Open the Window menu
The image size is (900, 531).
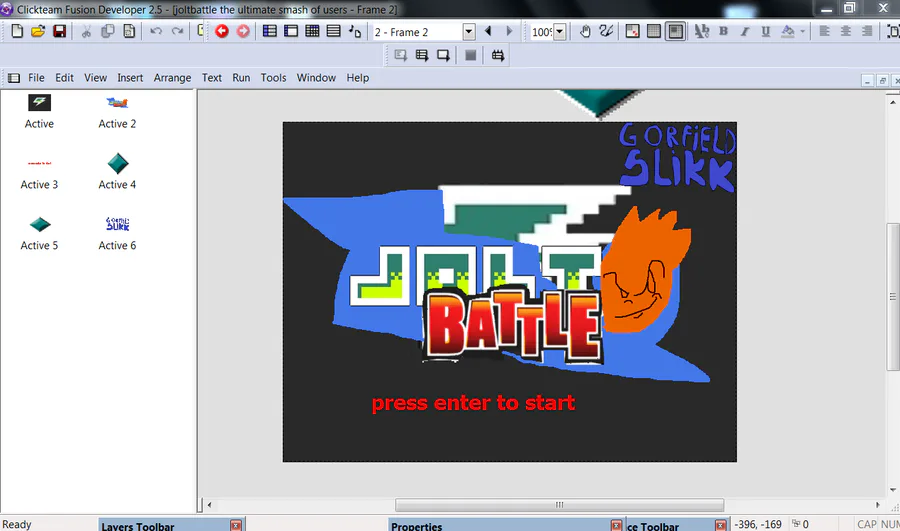[x=316, y=77]
